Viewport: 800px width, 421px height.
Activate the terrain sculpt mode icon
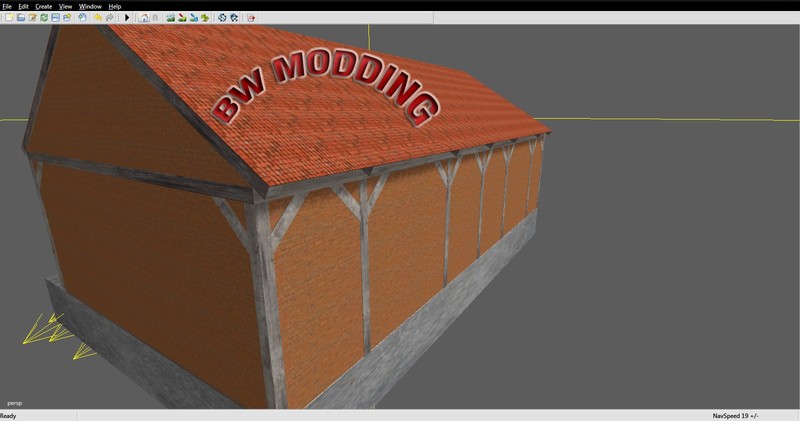pyautogui.click(x=171, y=17)
